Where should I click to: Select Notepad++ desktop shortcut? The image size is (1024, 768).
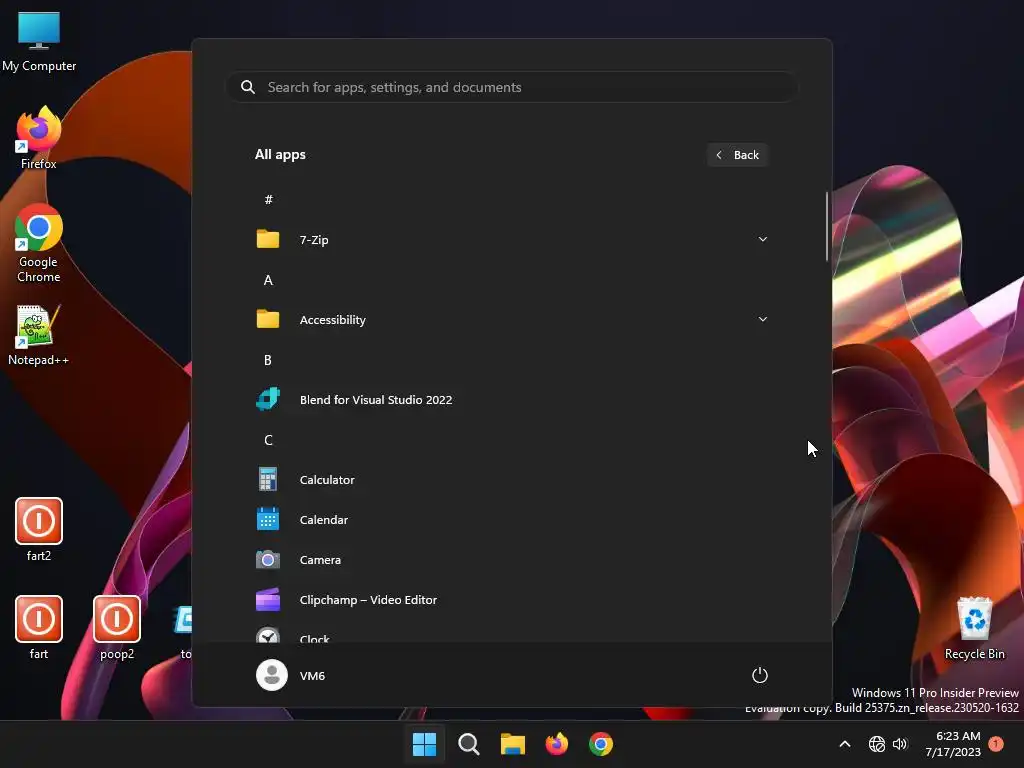39,335
